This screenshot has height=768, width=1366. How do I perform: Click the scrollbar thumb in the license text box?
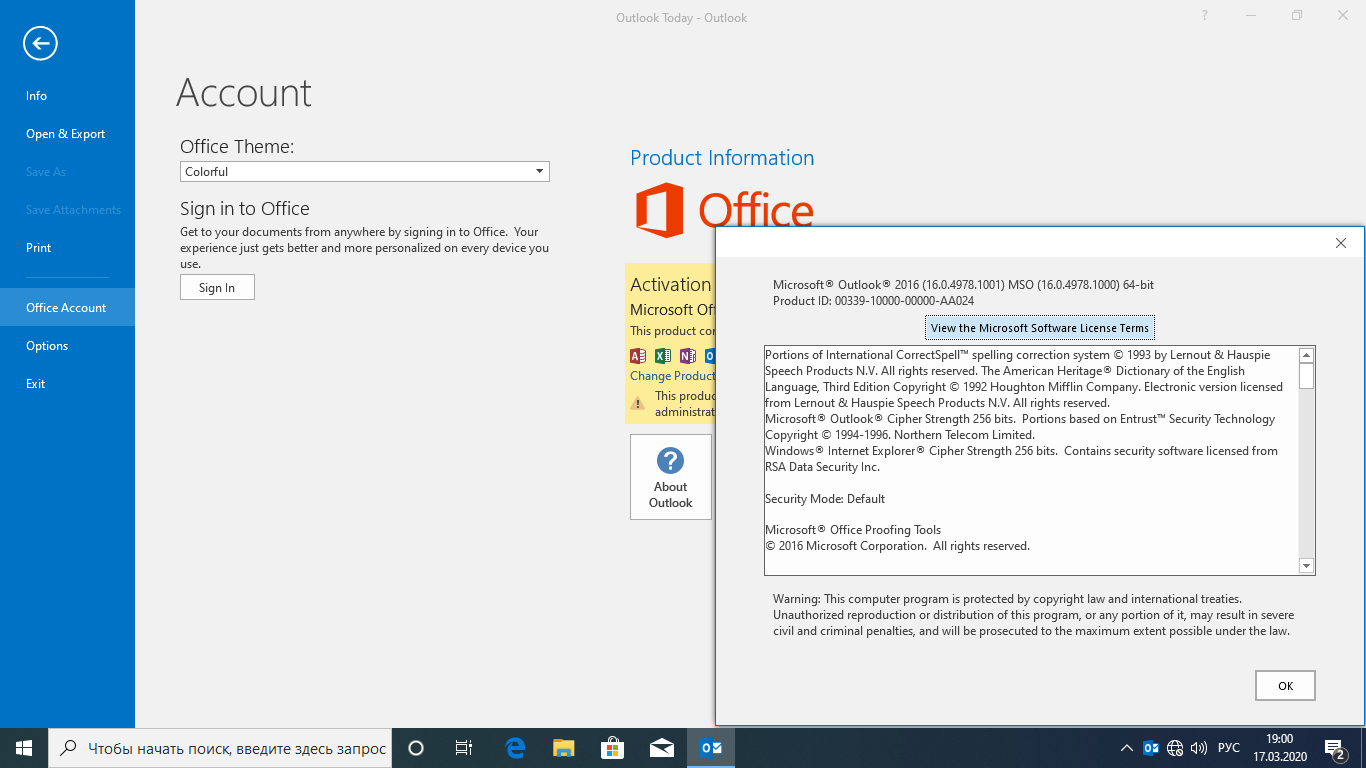[1306, 376]
